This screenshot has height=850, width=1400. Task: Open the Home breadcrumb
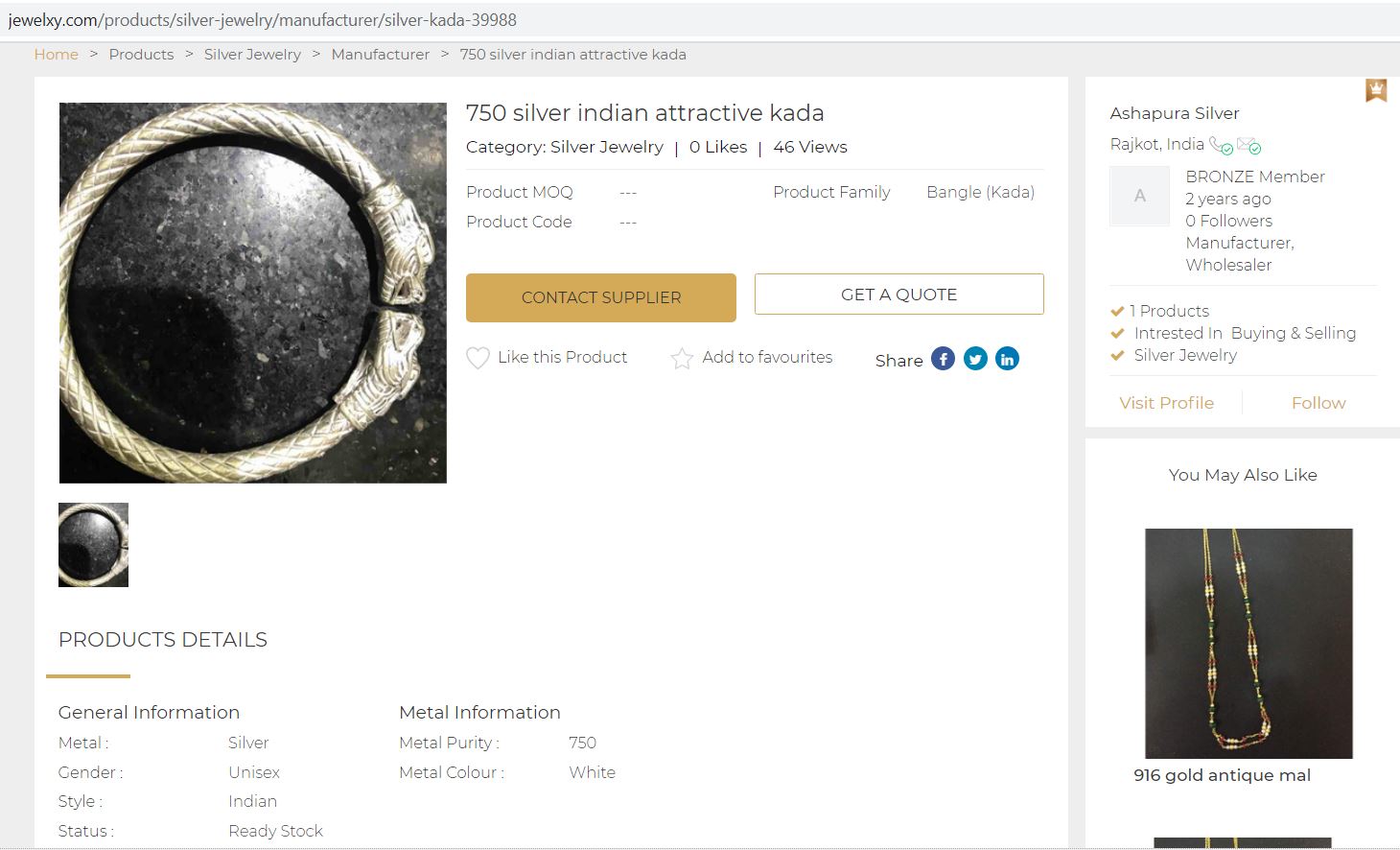[56, 54]
